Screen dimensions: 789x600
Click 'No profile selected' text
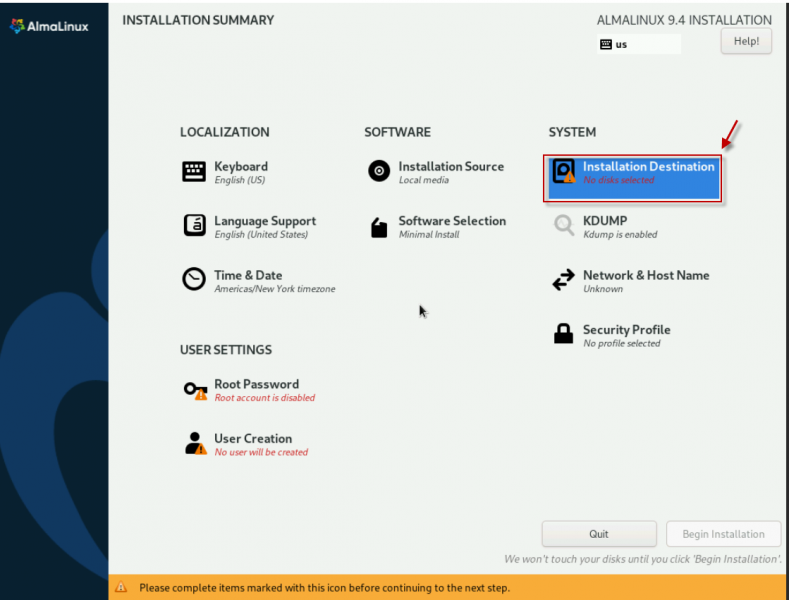point(621,343)
